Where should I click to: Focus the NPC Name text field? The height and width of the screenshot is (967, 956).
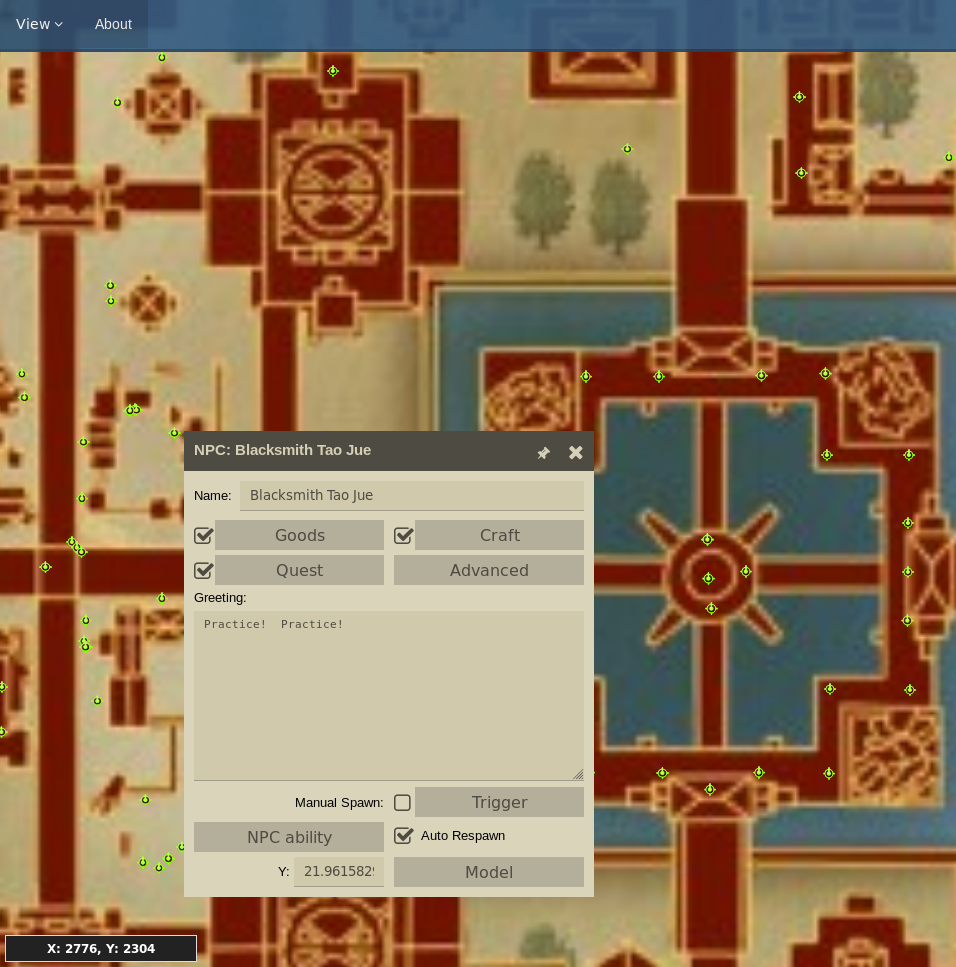tap(411, 495)
